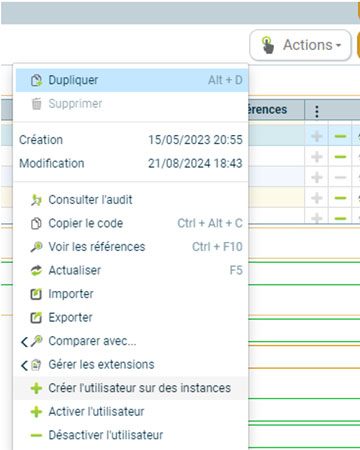360x450 pixels.
Task: Click the green minus in the second table row
Action: 340,157
